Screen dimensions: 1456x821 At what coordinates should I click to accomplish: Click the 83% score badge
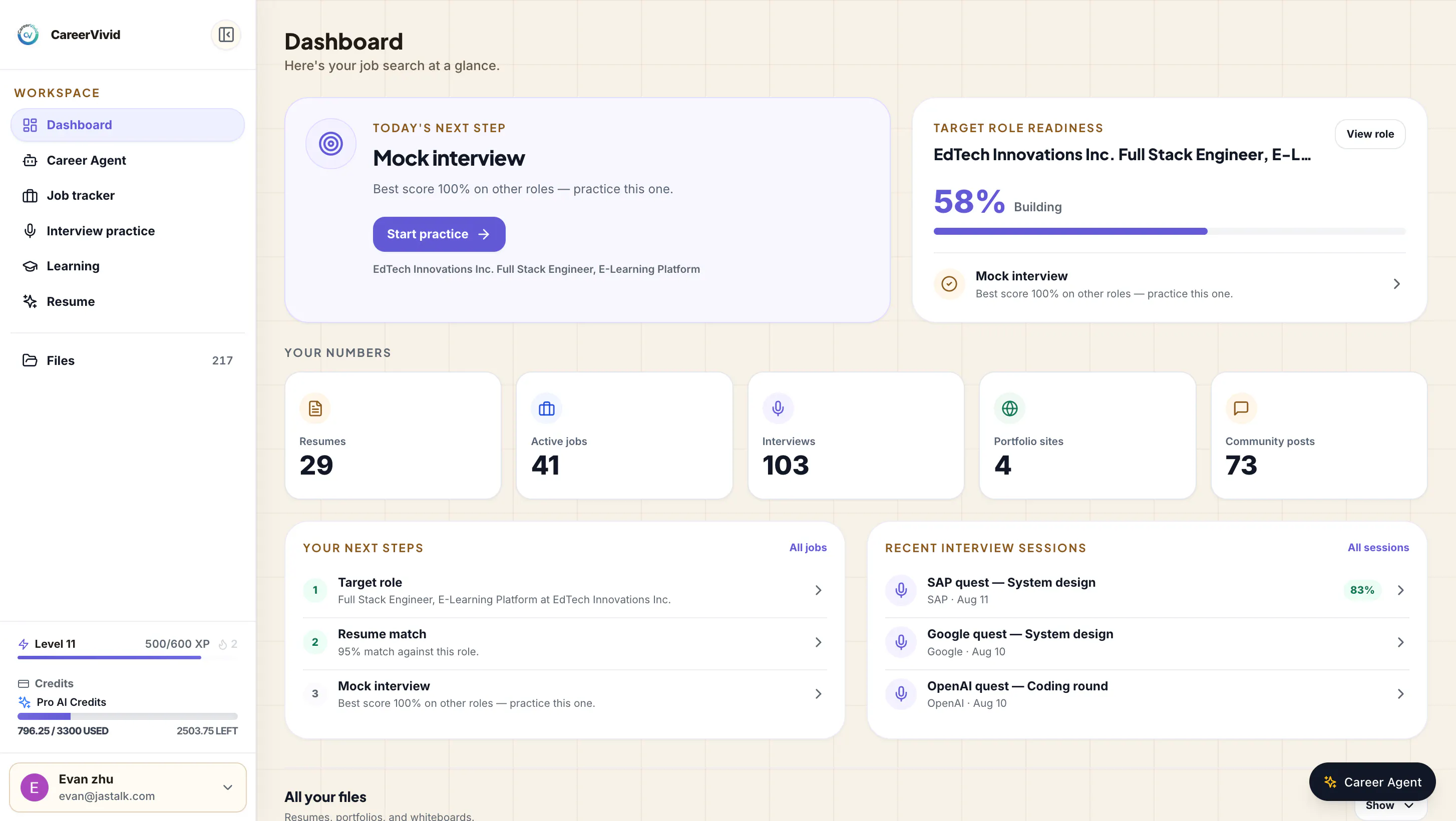(1362, 590)
